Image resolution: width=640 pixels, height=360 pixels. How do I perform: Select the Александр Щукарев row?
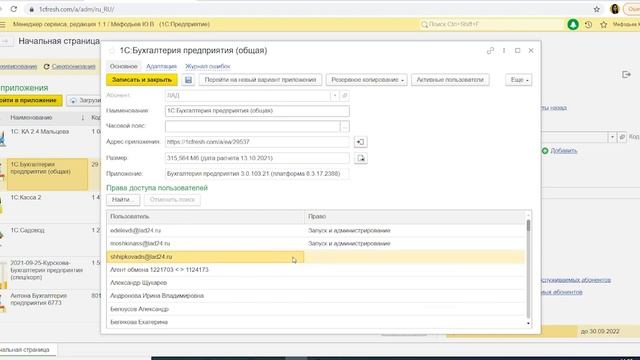(x=316, y=283)
